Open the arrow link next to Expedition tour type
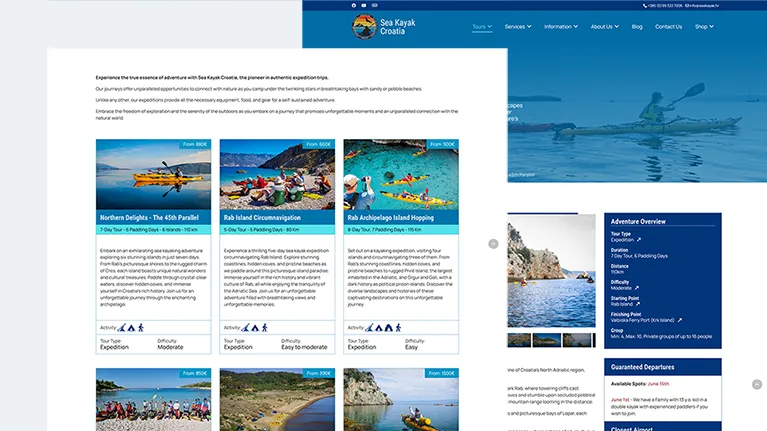The height and width of the screenshot is (431, 767). 638,240
